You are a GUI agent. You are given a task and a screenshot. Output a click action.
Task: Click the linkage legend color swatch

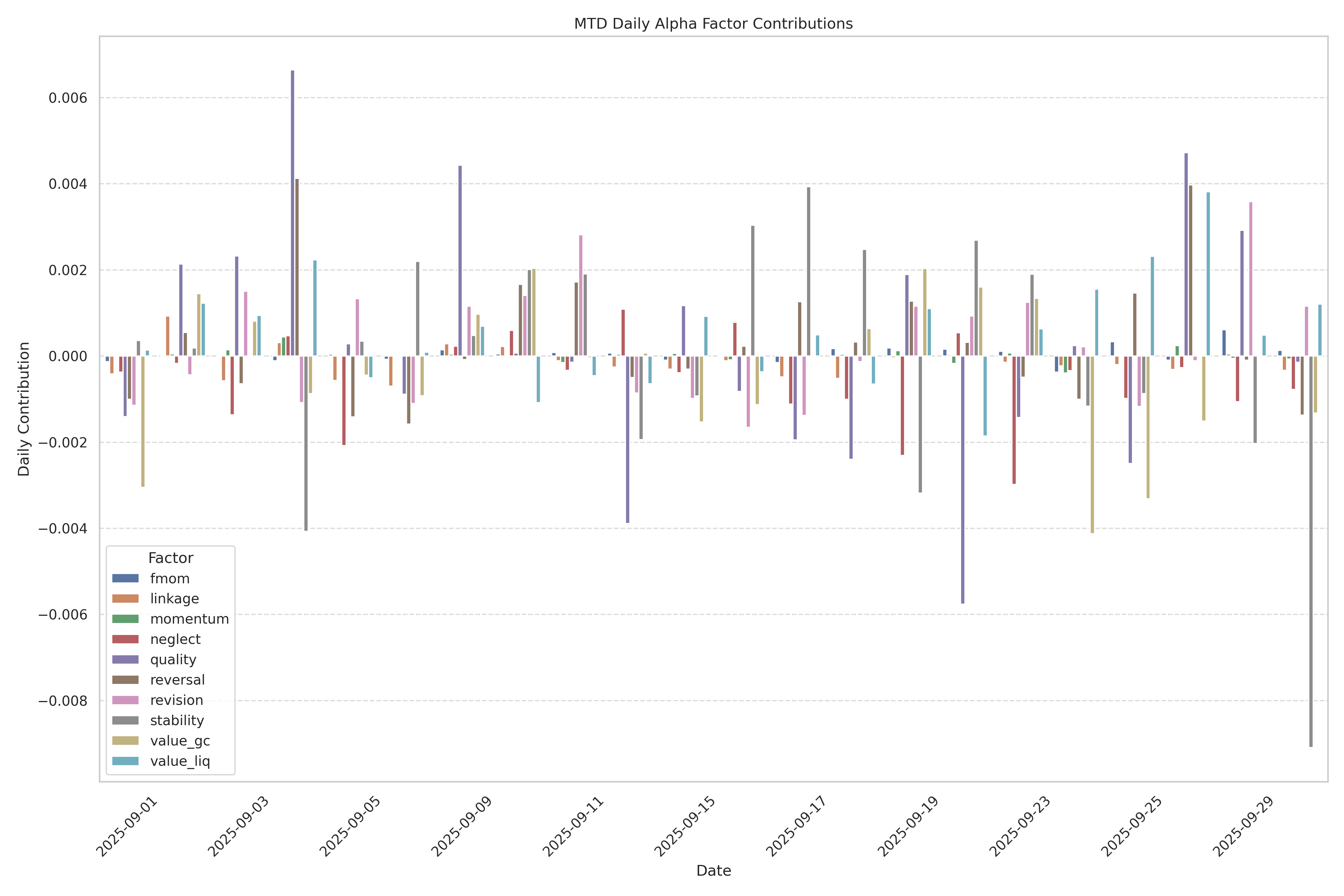tap(125, 599)
